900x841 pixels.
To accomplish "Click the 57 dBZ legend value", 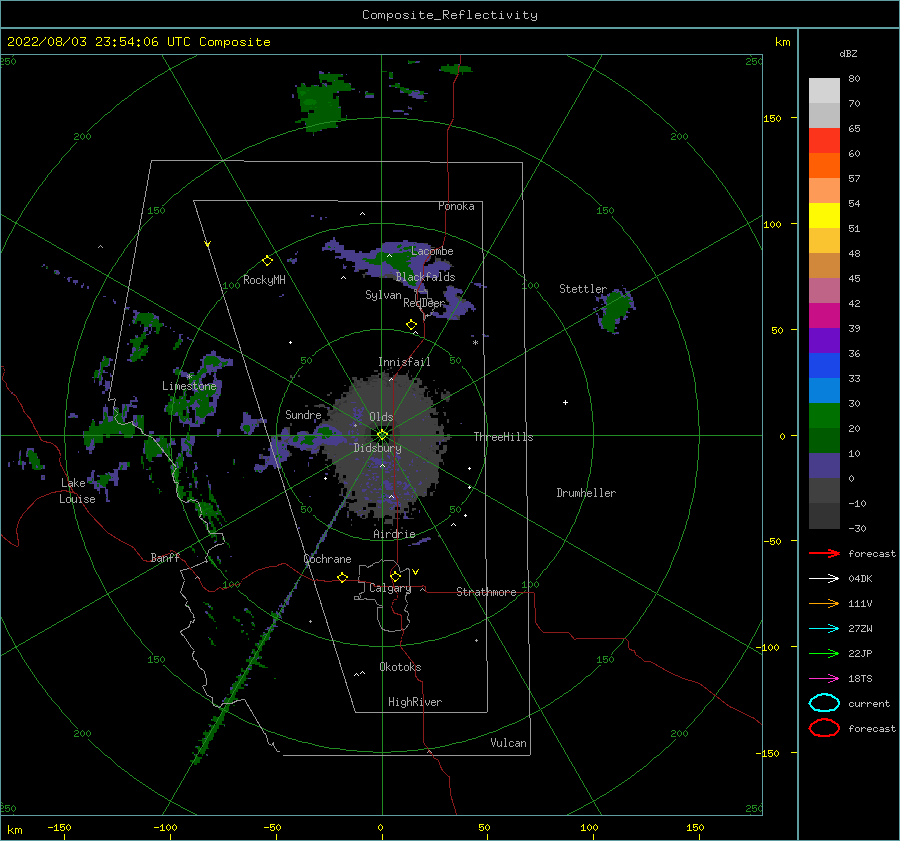I will [x=854, y=179].
